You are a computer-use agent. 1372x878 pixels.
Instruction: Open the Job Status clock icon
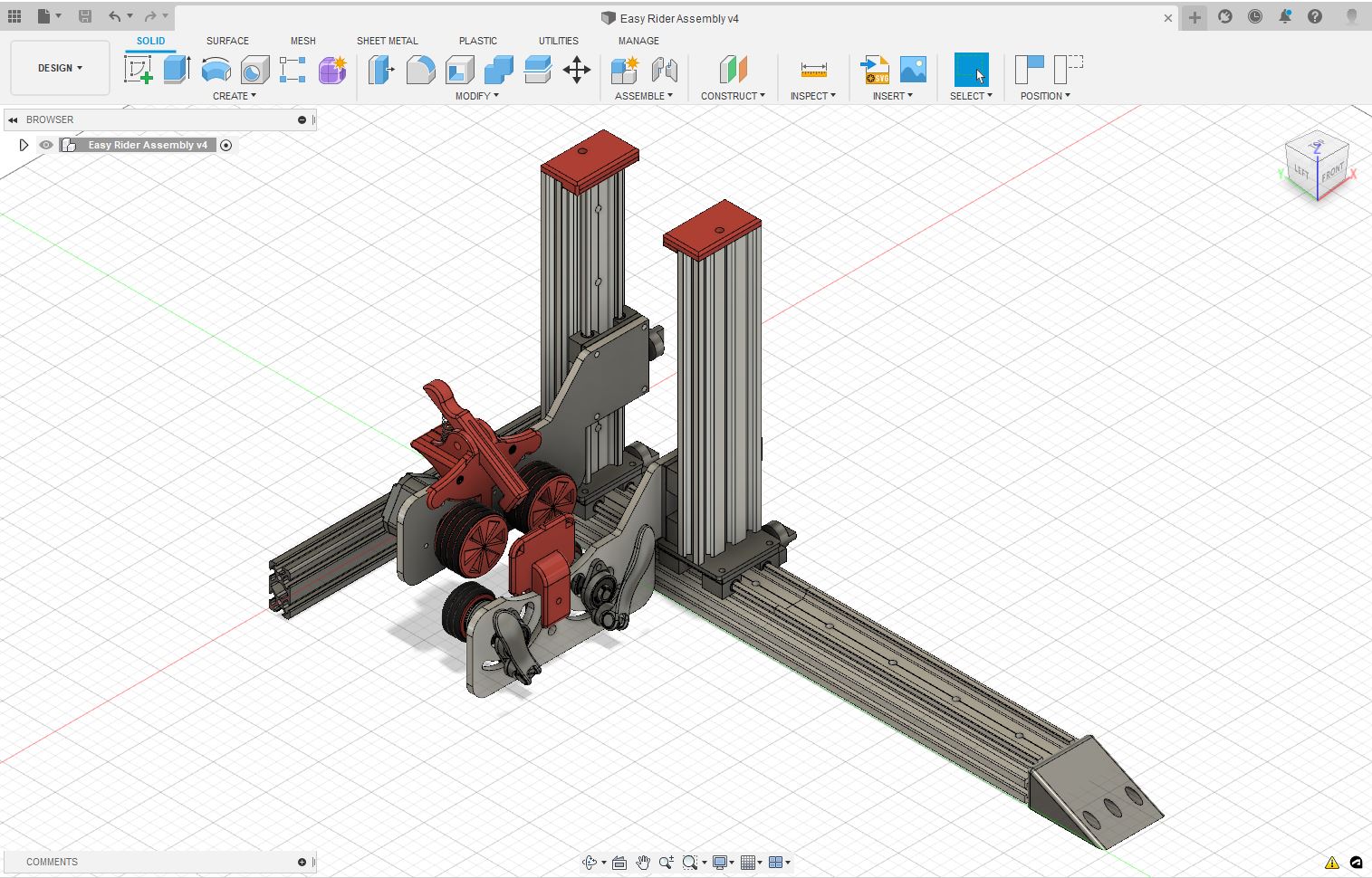1255,16
